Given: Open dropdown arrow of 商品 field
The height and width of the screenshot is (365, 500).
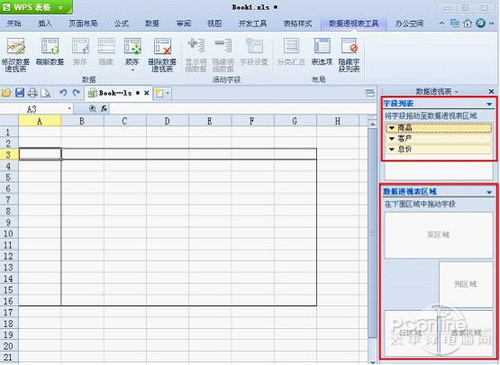Looking at the screenshot, I should (x=392, y=127).
